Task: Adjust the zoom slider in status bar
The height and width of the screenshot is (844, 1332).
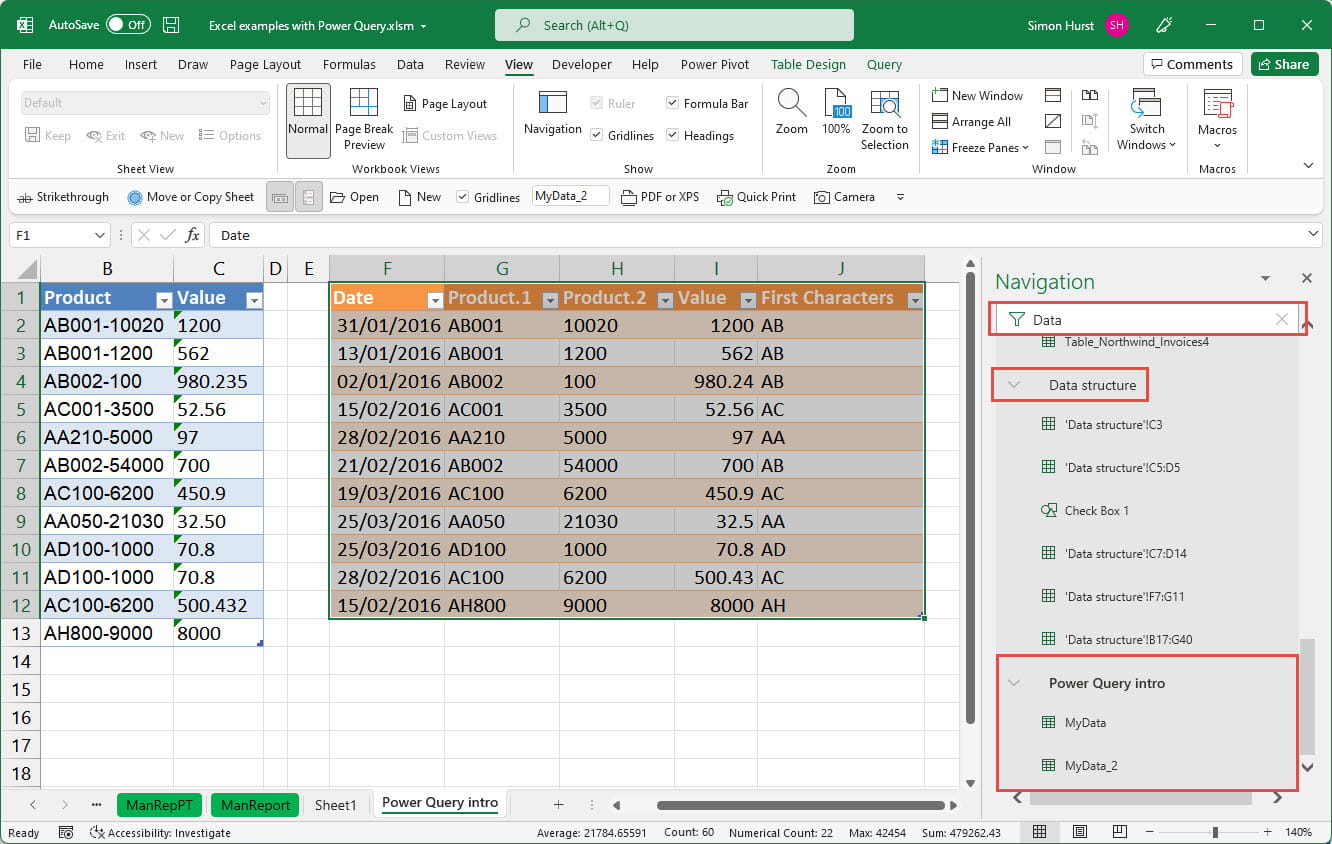Action: tap(1215, 832)
